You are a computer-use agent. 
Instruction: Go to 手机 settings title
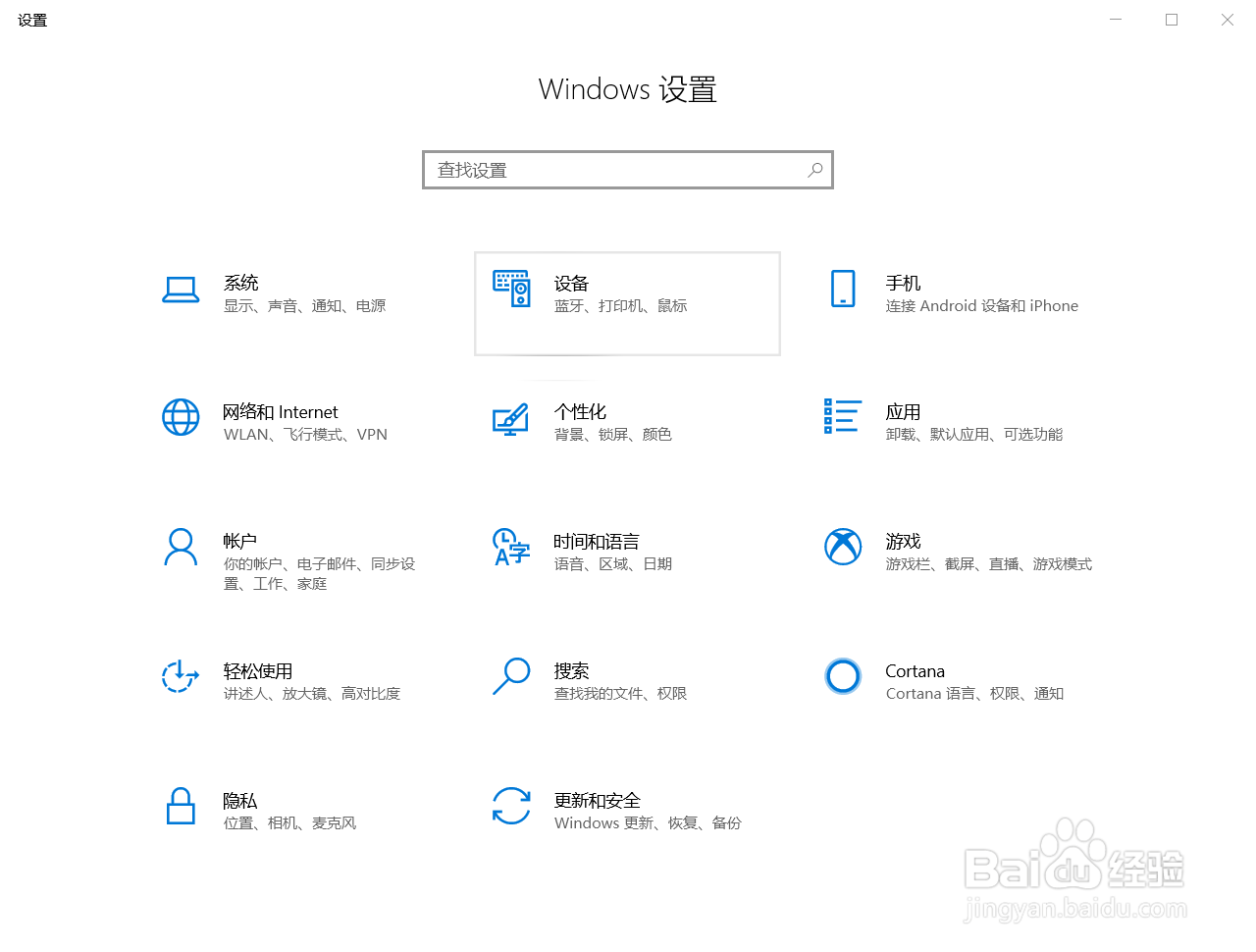tap(903, 283)
